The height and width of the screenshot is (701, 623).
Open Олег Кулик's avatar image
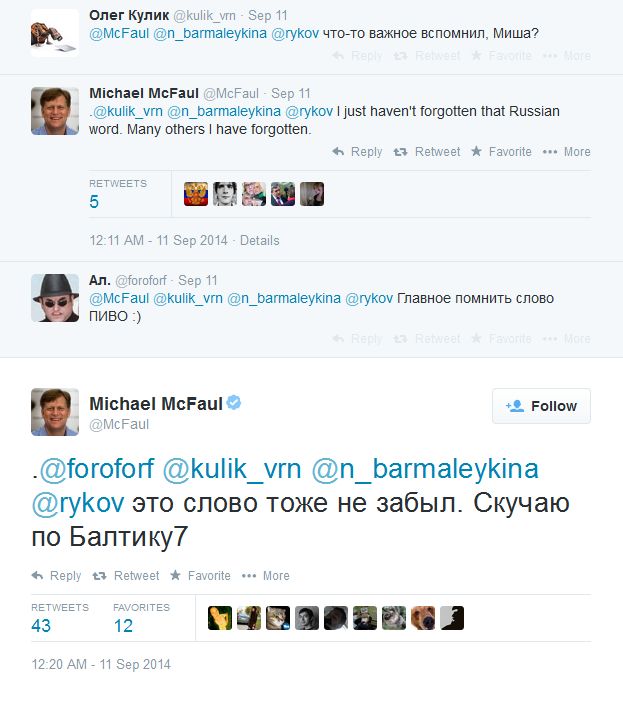pyautogui.click(x=55, y=31)
